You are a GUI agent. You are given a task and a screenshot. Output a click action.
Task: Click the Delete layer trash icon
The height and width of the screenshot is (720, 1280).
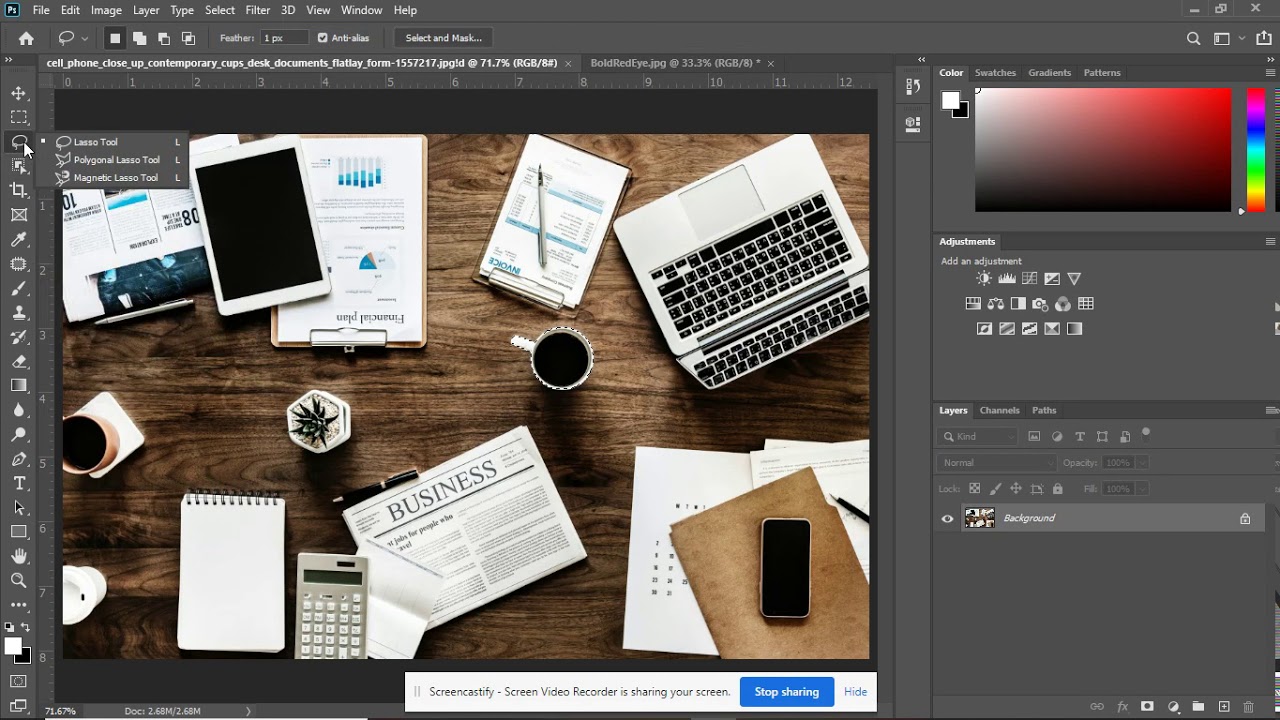click(x=1248, y=707)
